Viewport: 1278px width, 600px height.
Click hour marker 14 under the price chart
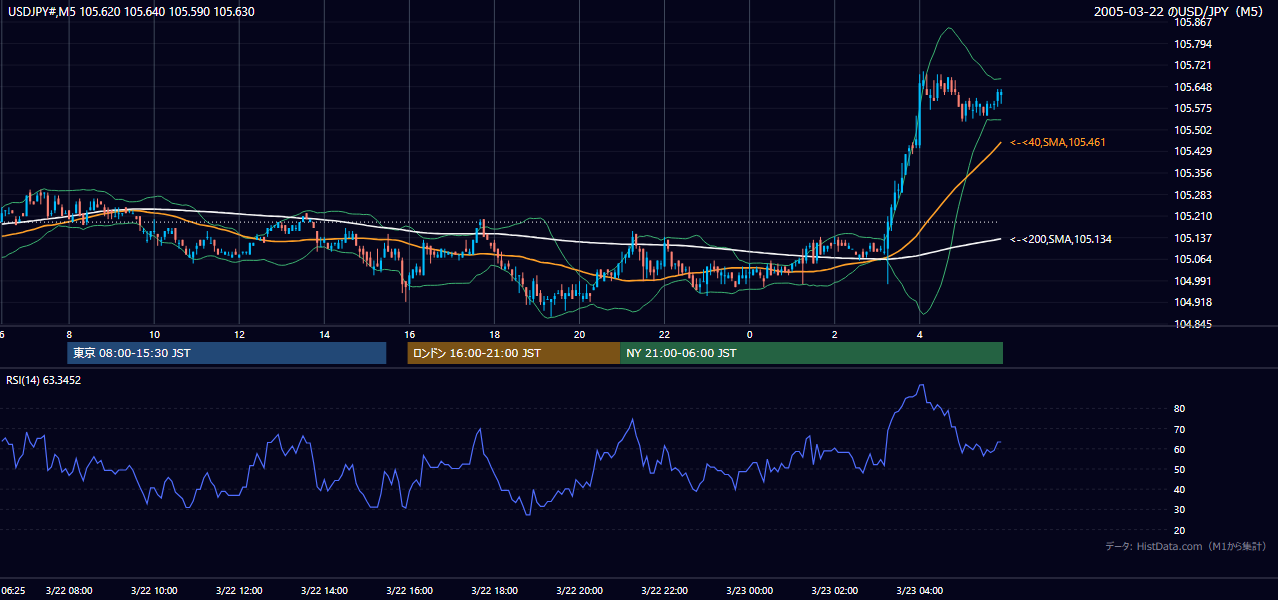click(x=324, y=335)
